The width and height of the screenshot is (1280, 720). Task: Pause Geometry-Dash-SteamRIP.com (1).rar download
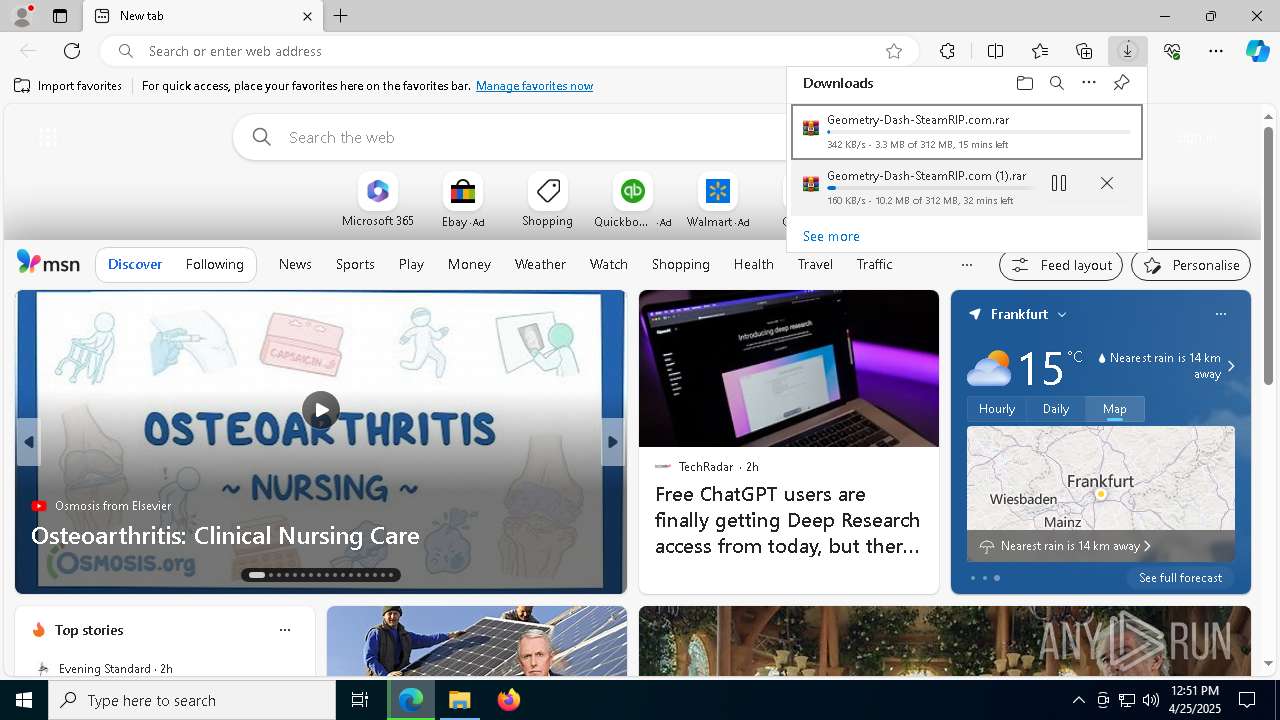click(1059, 183)
